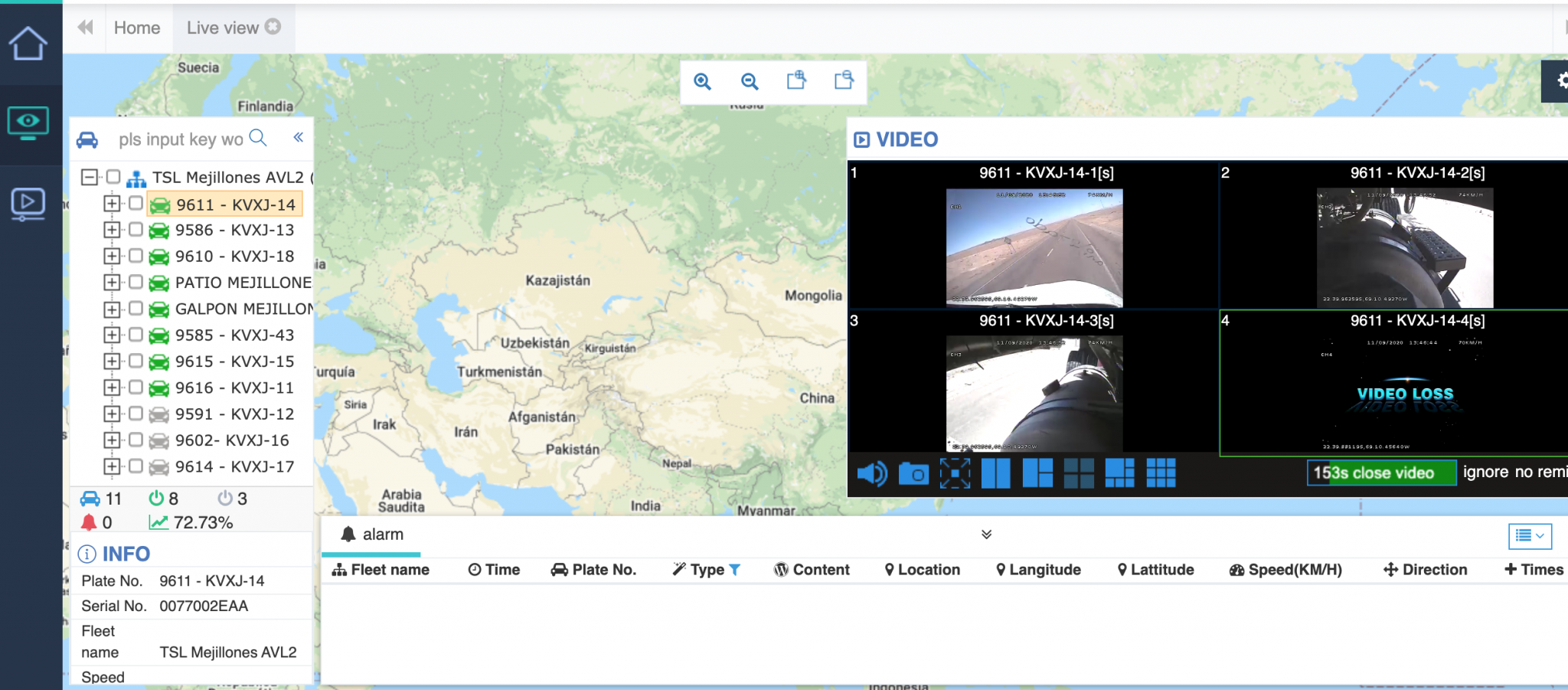Check the 9616 - KVXJ-11 checkbox

click(136, 387)
